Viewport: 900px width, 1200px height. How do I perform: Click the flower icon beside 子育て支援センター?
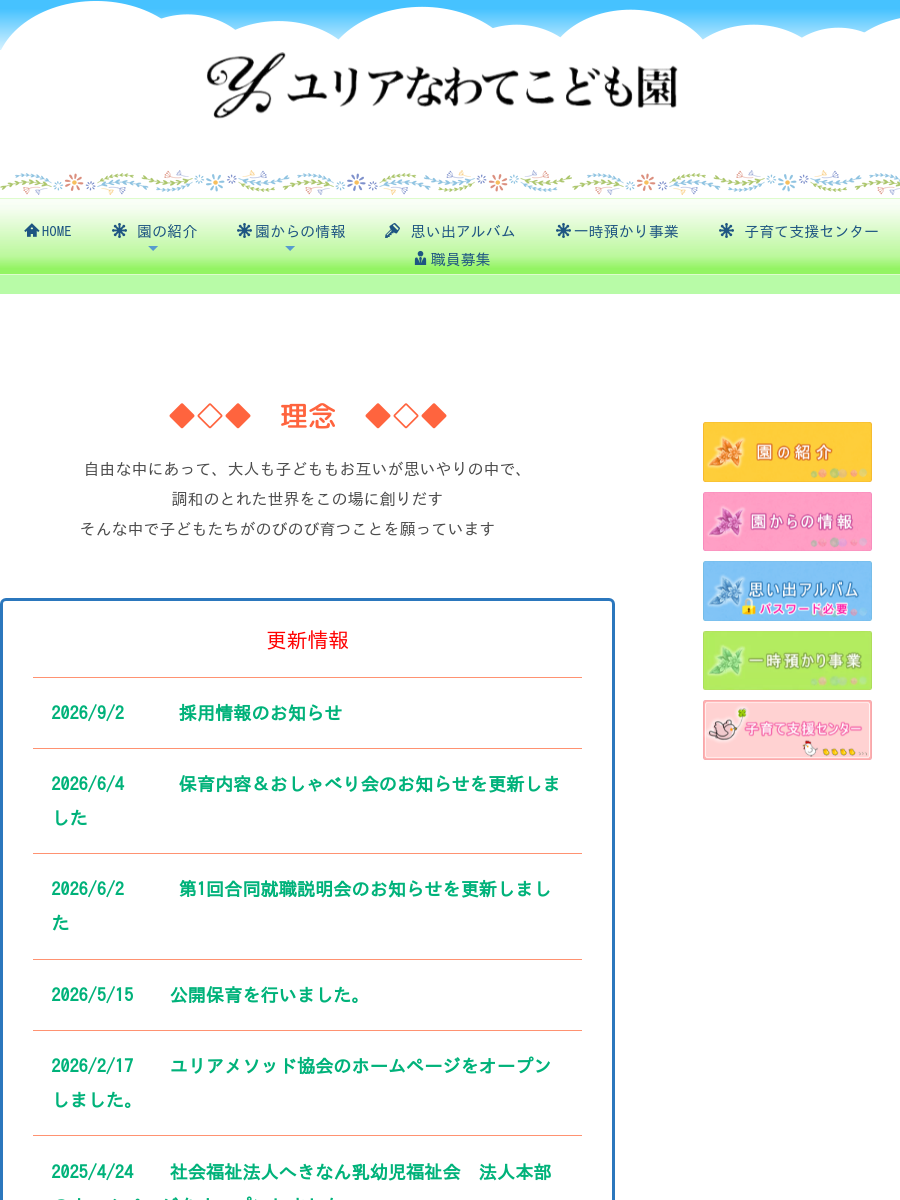tap(726, 231)
